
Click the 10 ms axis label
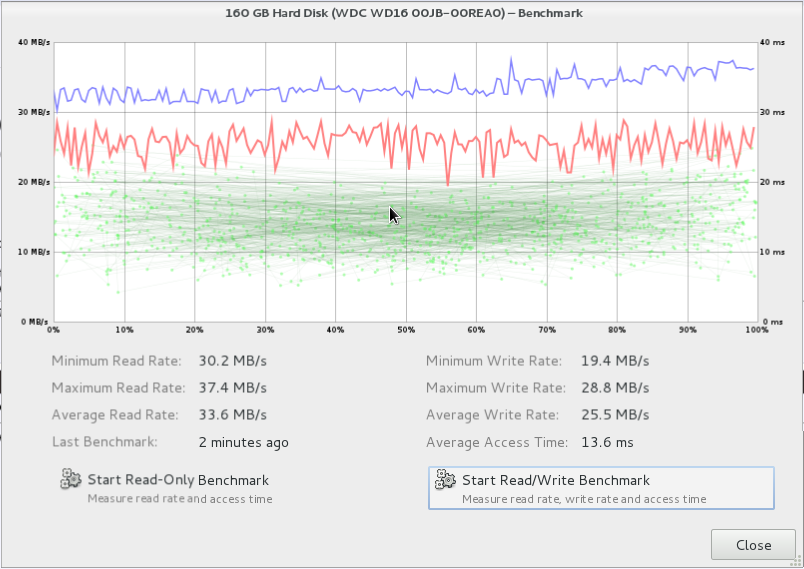coord(772,252)
